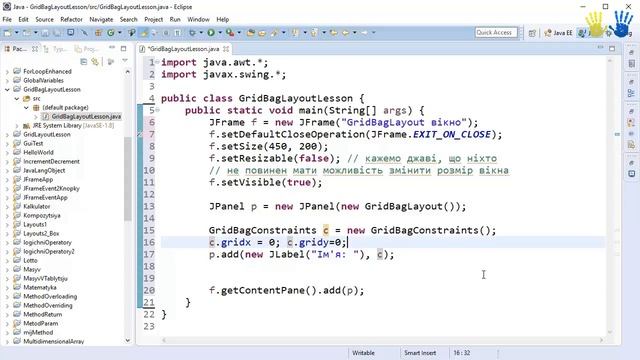Open the Run configurations dropdown arrow

point(220,33)
